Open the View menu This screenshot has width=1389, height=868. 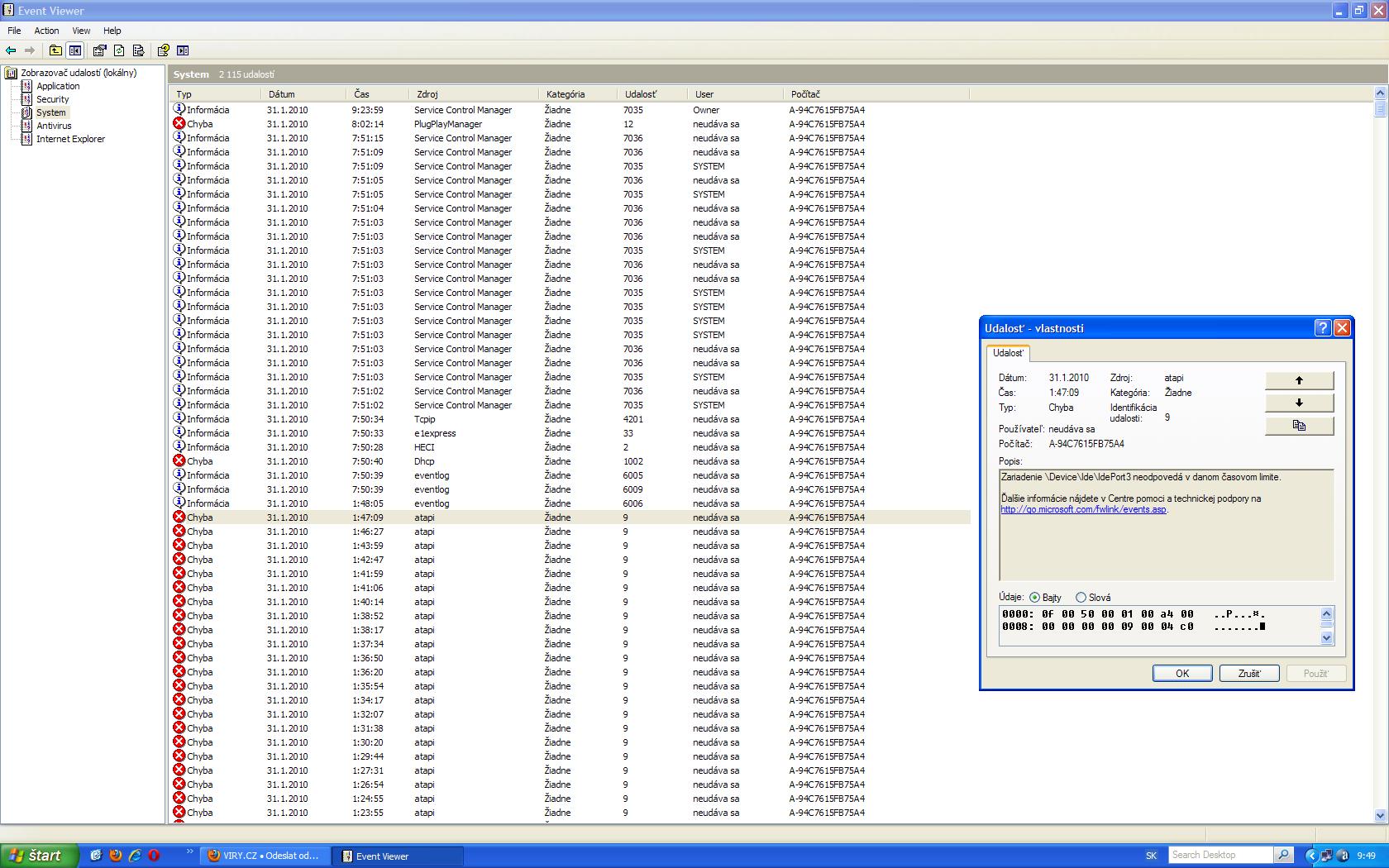pos(81,31)
